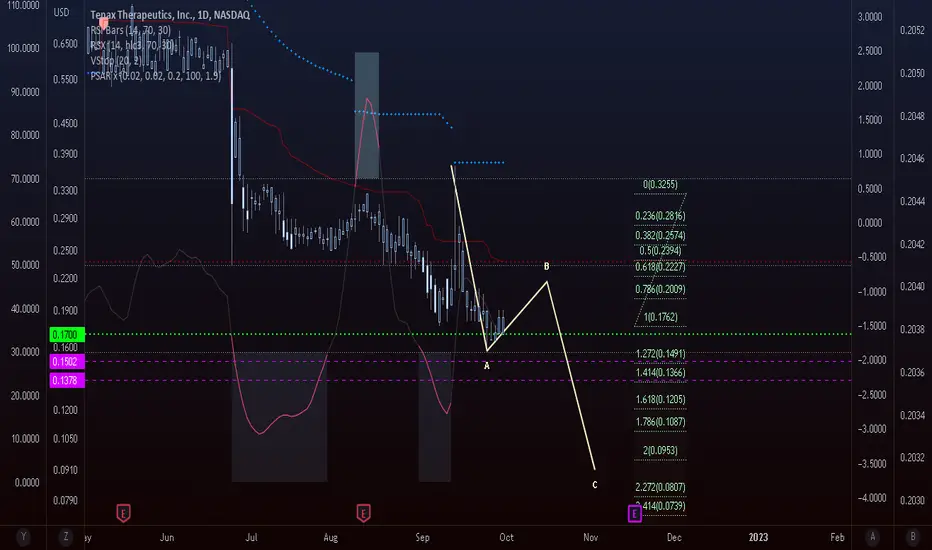Viewport: 932px width, 550px height.
Task: Click the Aug label on time axis
Action: (330, 538)
